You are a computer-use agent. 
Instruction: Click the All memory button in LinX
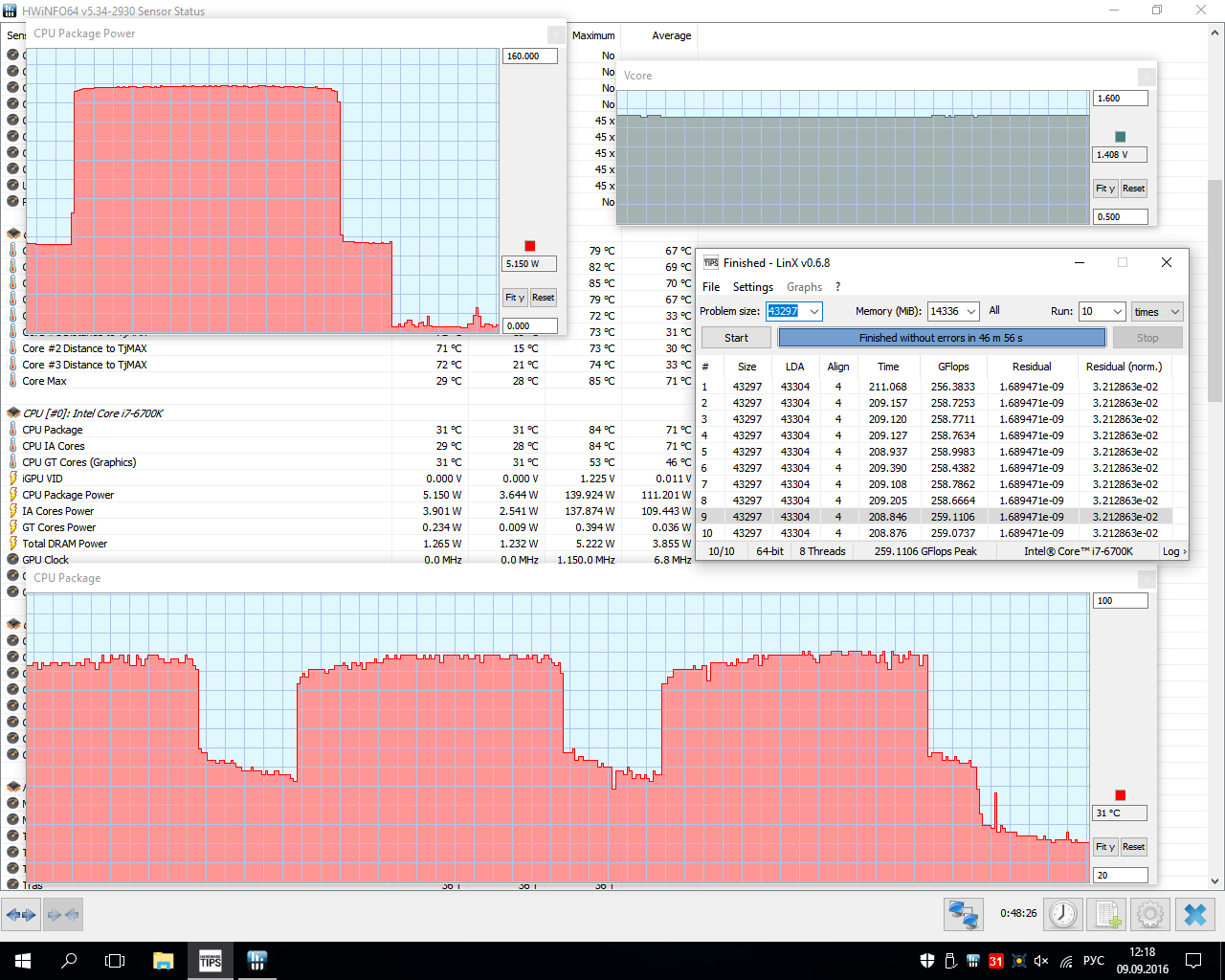tap(994, 310)
